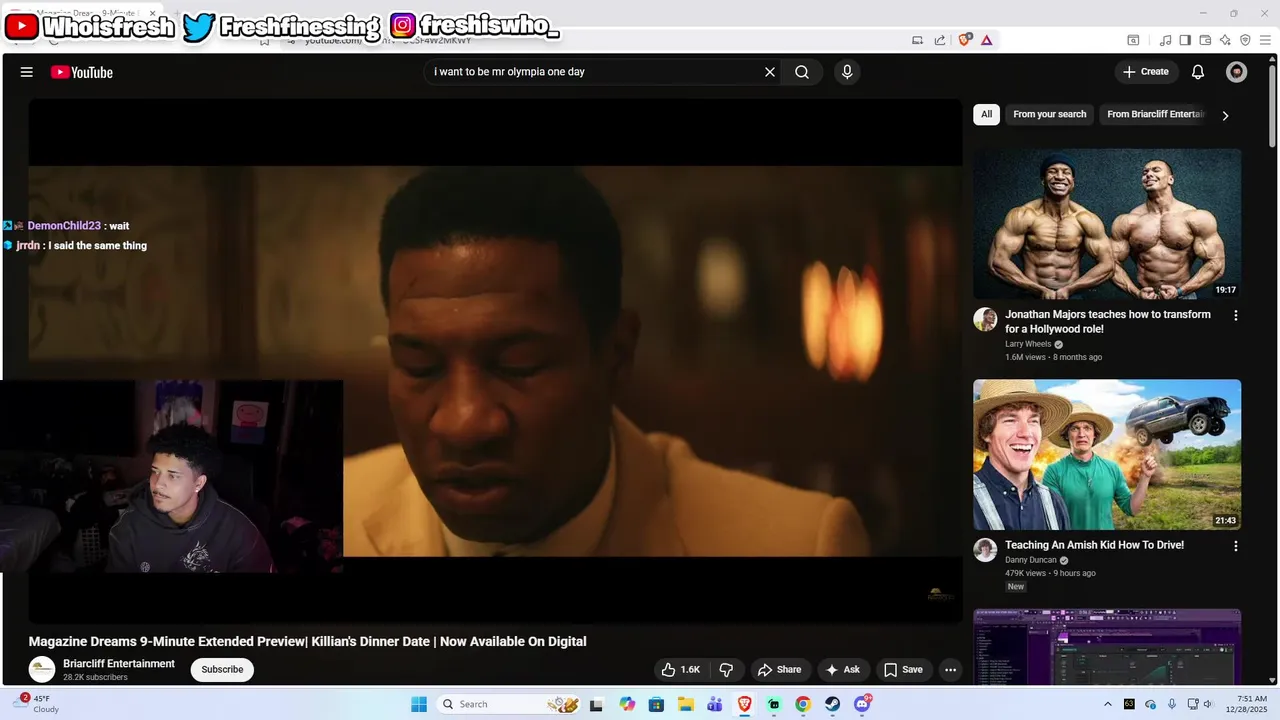This screenshot has height=720, width=1280.
Task: Open the Amish Kid driving video thumbnail
Action: tap(1107, 454)
